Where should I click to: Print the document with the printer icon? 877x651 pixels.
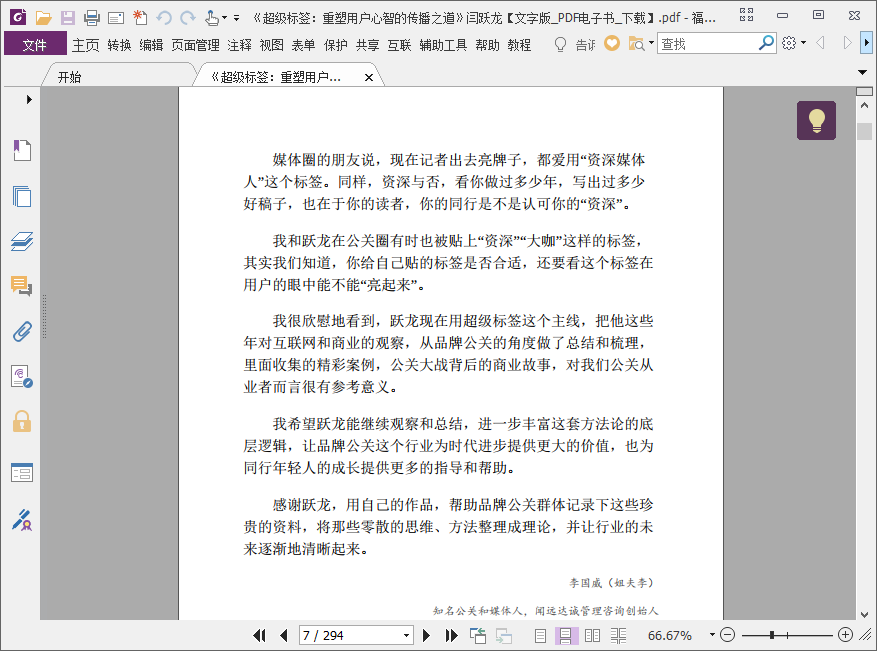tap(92, 18)
